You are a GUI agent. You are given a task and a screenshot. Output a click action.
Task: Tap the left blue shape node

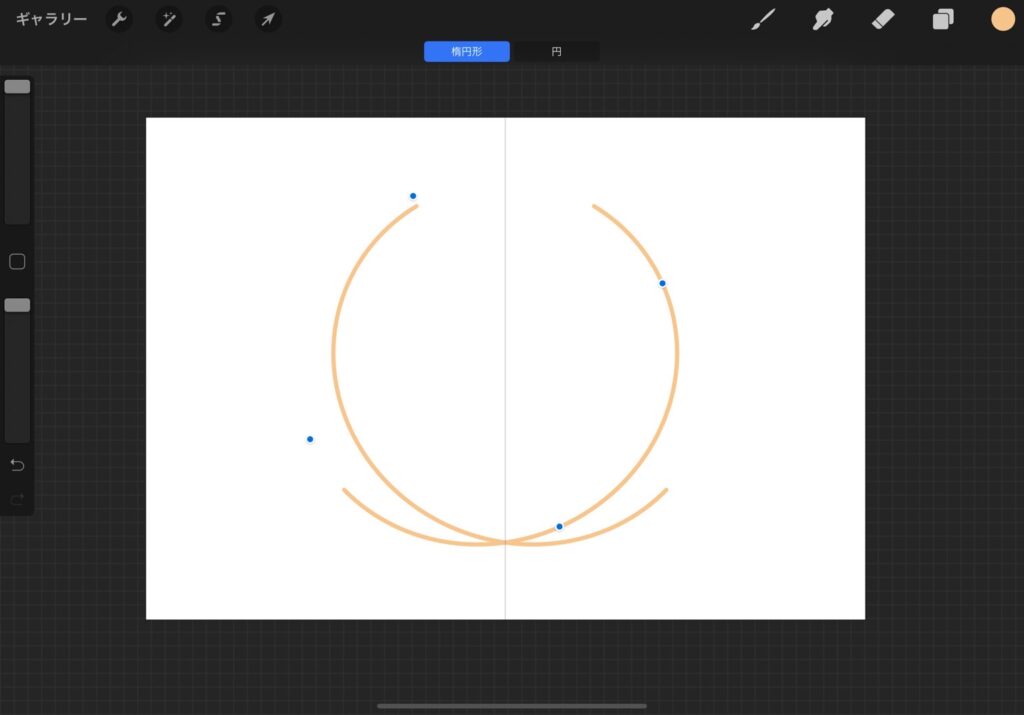(310, 439)
